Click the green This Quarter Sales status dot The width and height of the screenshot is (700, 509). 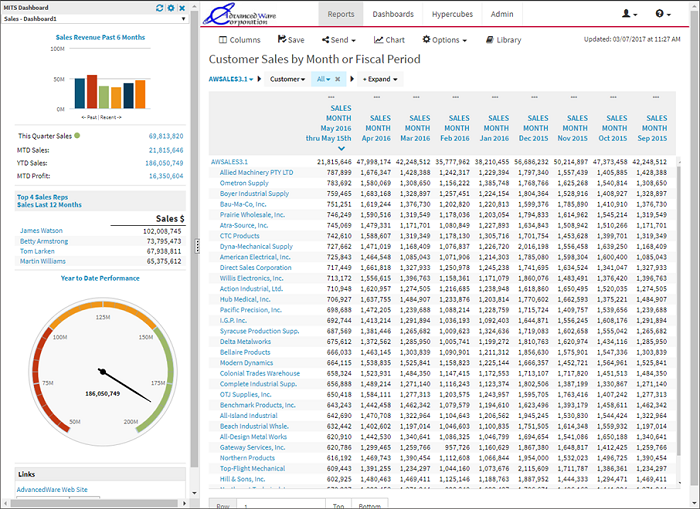[x=77, y=135]
